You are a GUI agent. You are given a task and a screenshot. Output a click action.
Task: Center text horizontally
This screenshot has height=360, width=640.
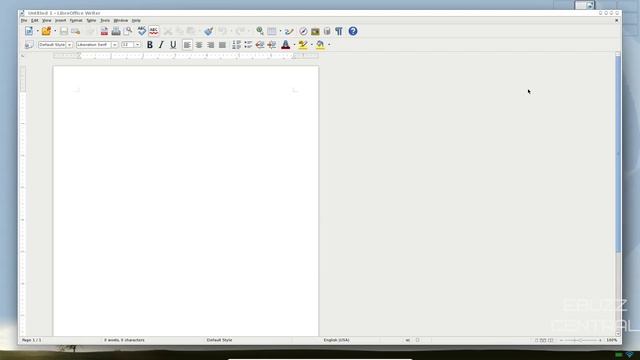199,45
